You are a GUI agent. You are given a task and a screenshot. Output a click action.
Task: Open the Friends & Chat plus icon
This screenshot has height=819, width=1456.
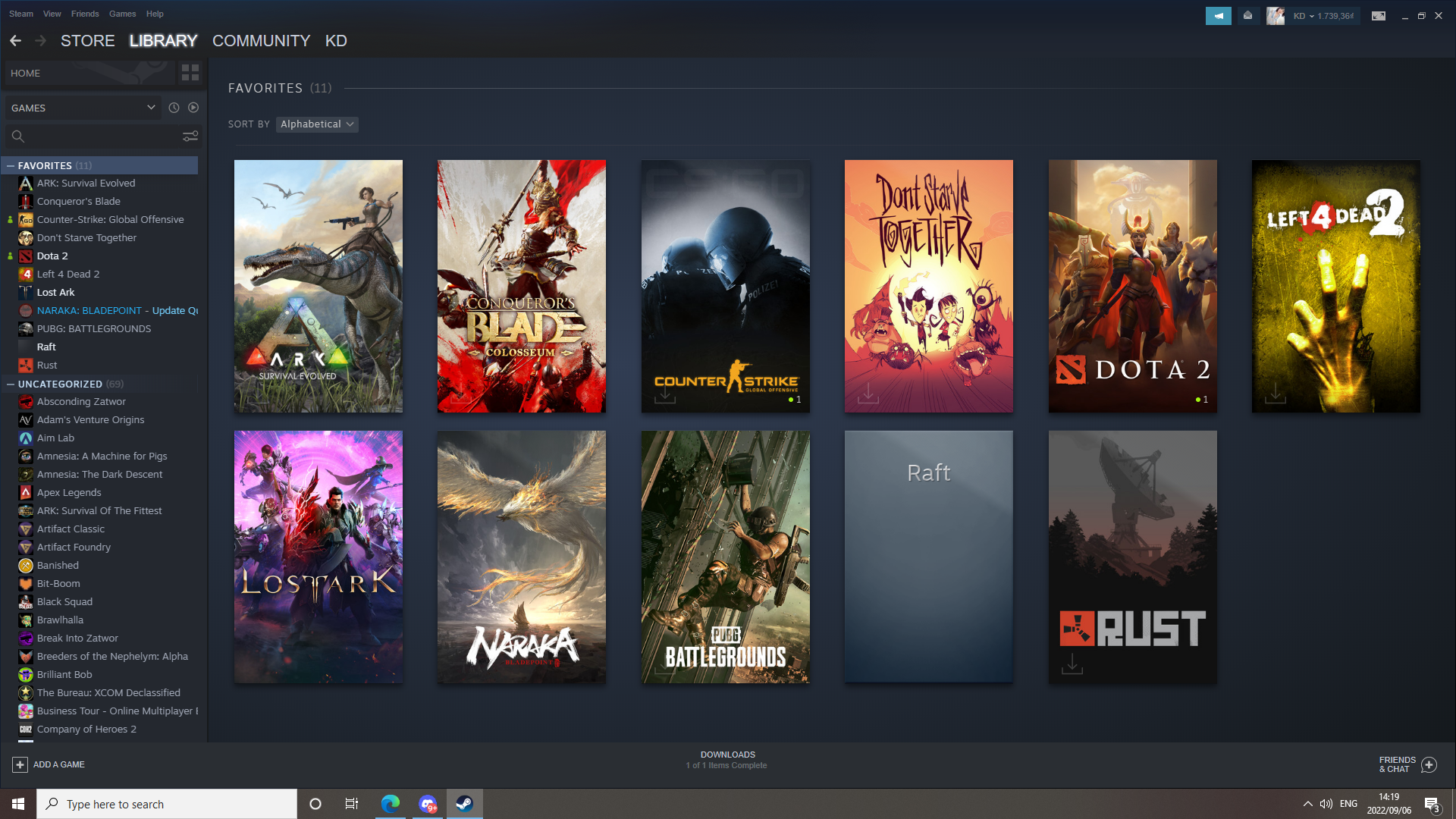tap(1429, 764)
